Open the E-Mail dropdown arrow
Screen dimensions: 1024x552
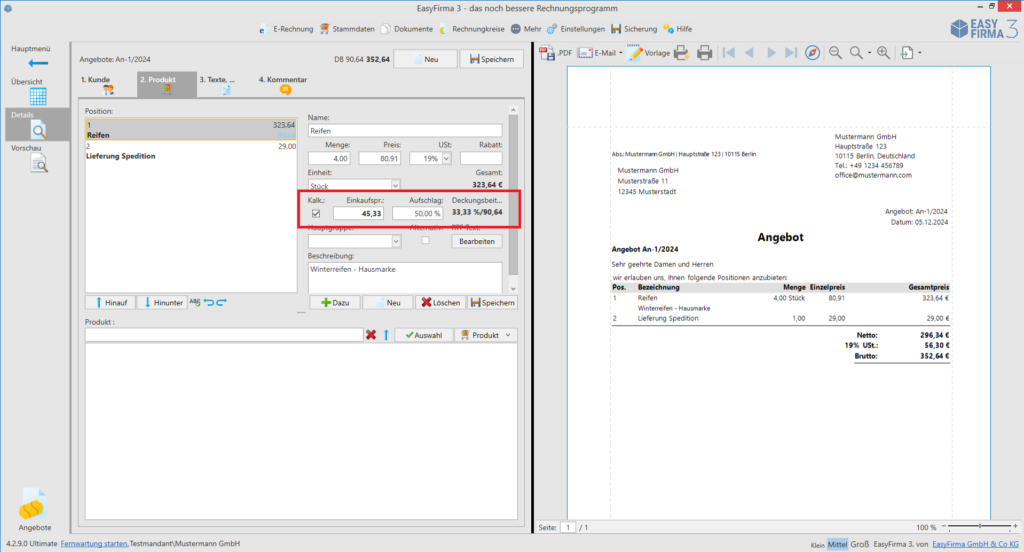click(x=620, y=53)
